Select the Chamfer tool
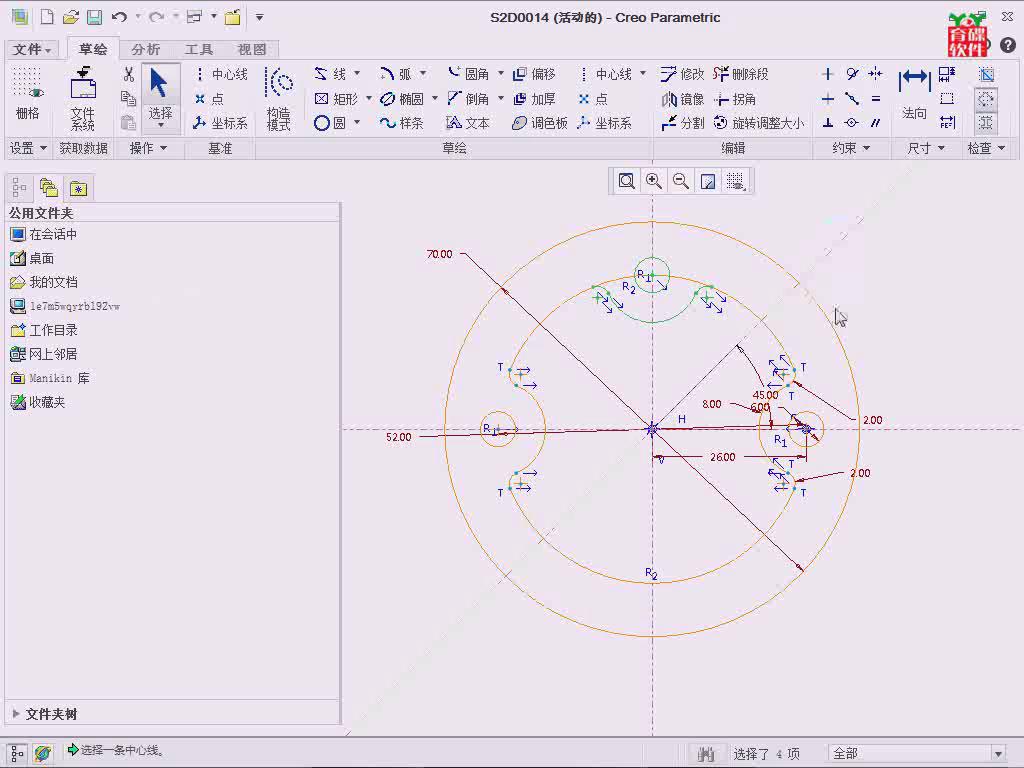The image size is (1024, 768). click(468, 99)
